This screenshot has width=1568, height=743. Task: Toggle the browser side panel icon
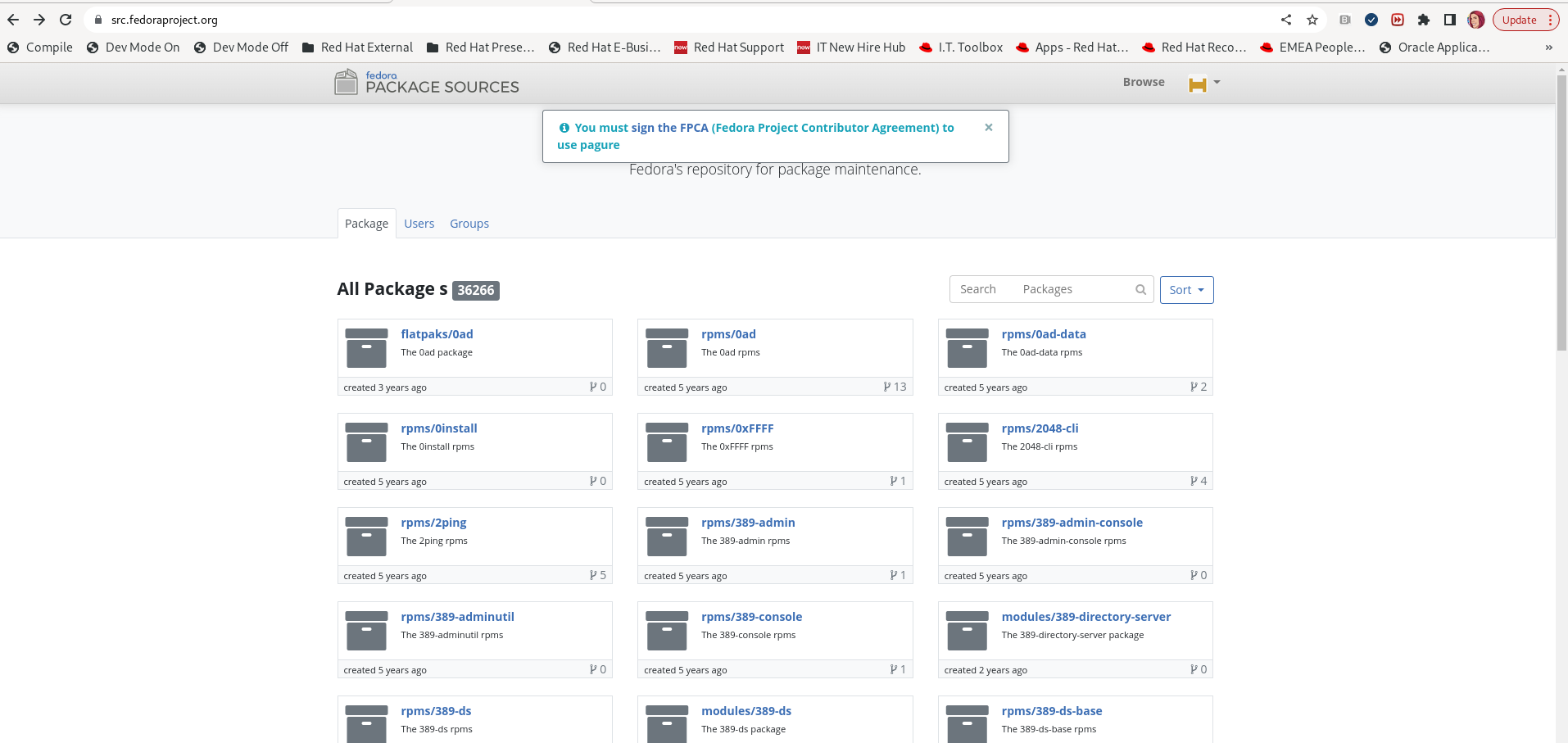[x=1450, y=20]
